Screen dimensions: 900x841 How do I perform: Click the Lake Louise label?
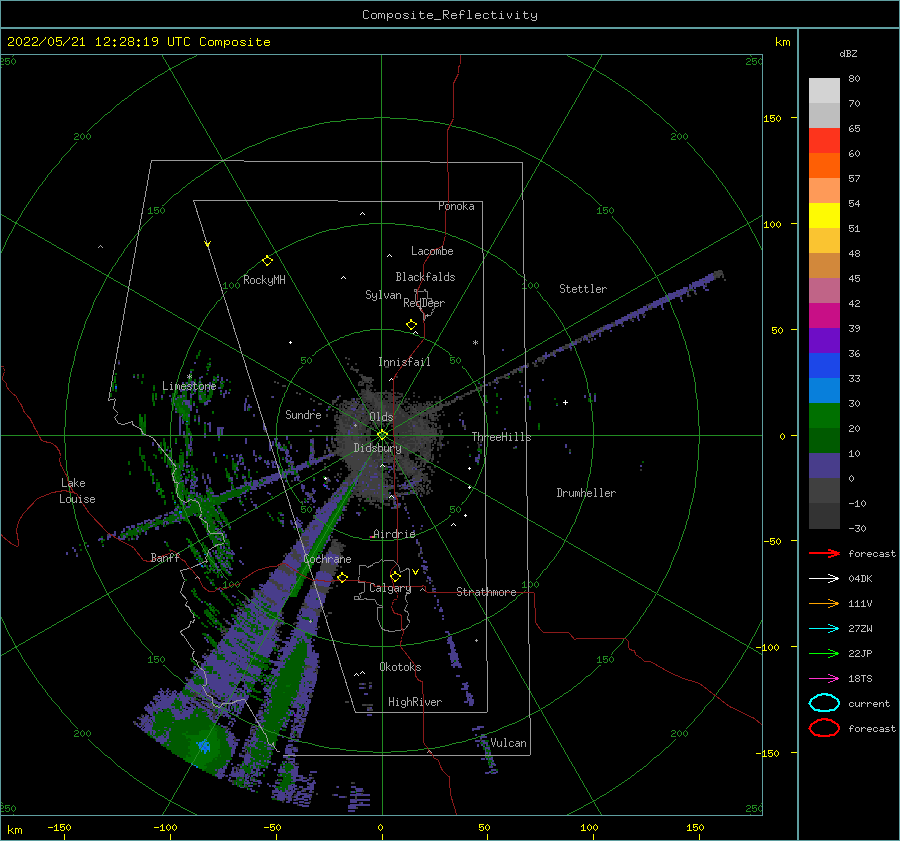tap(77, 491)
